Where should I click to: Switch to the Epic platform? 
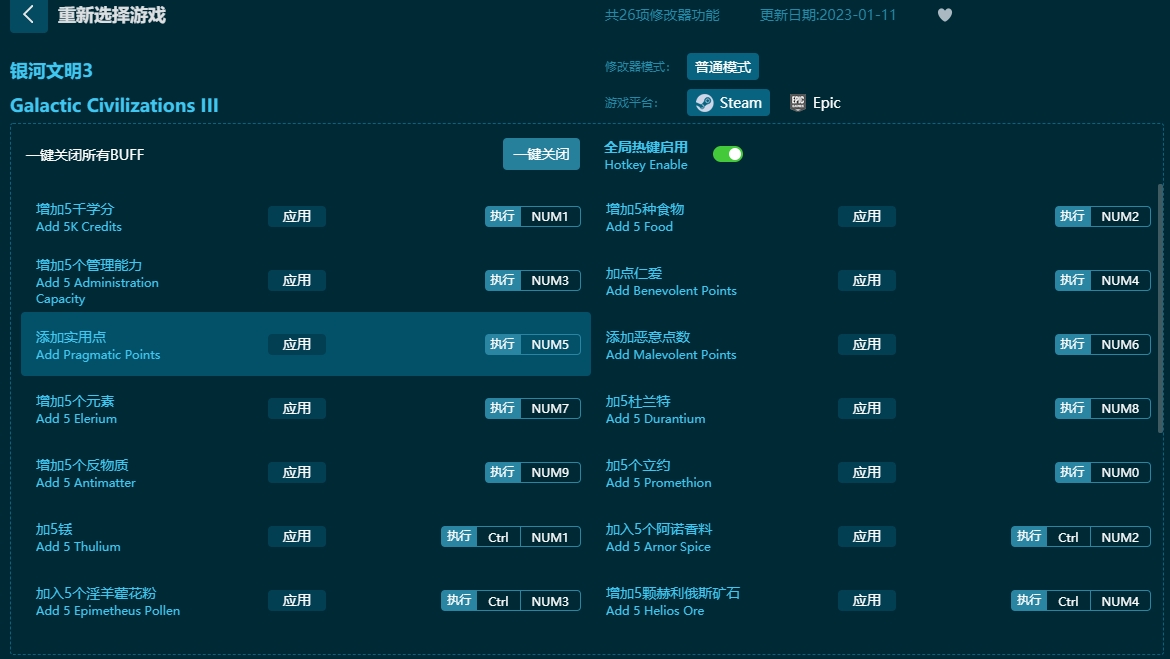815,102
